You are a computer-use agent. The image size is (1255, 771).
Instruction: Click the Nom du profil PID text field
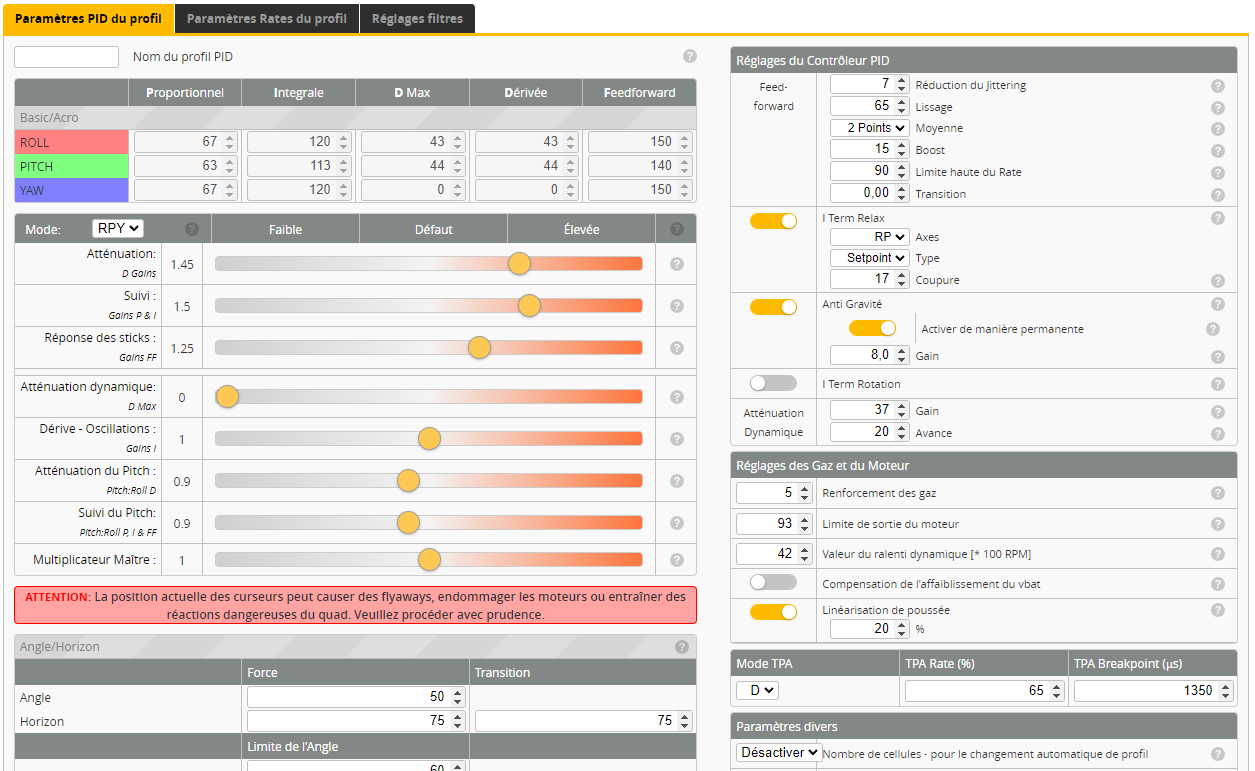pos(67,57)
